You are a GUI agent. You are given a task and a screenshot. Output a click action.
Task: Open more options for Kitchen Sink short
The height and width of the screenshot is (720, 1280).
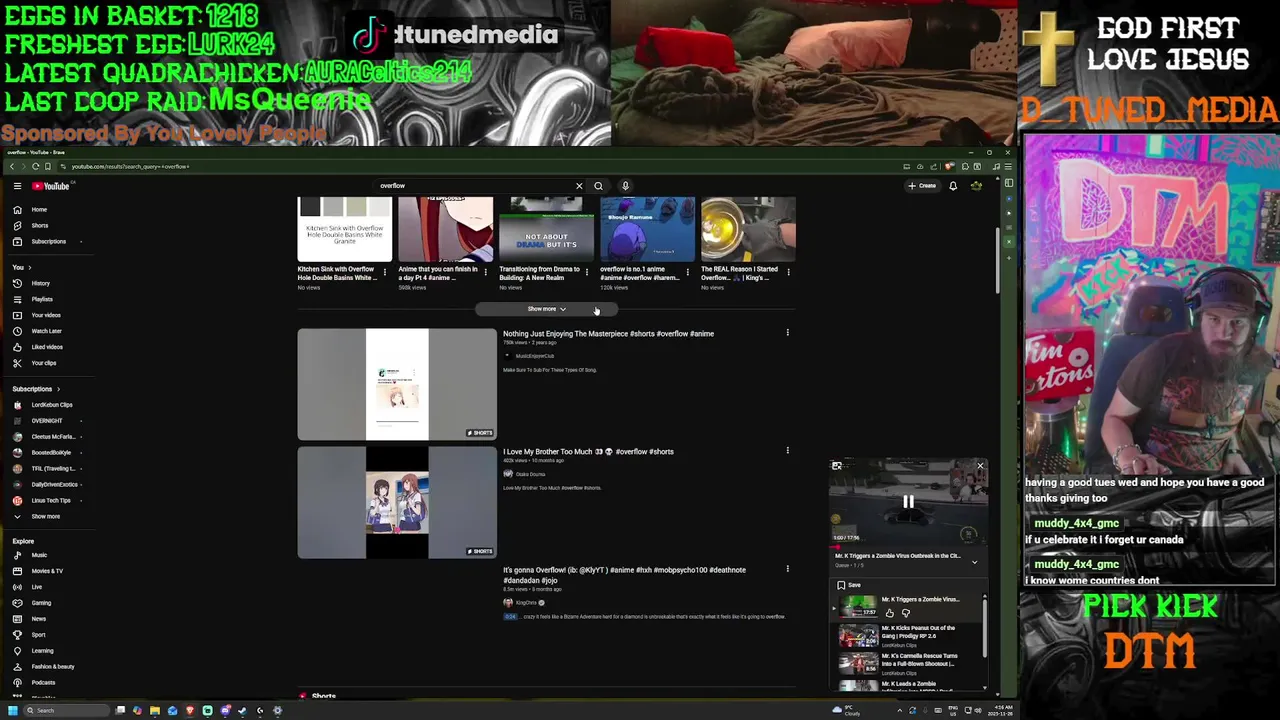(x=385, y=272)
